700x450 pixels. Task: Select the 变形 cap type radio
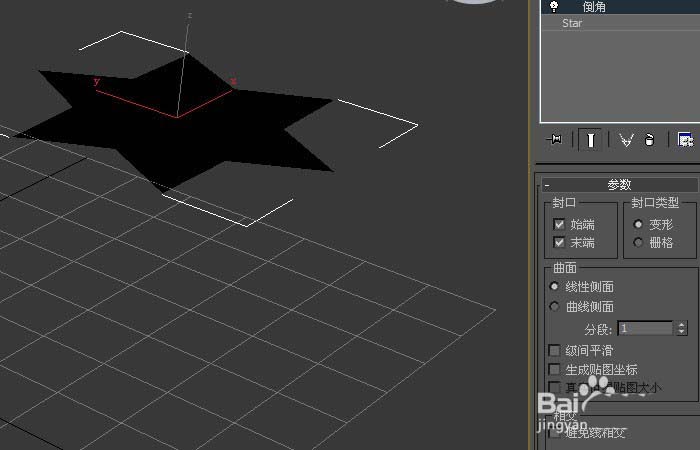coord(638,224)
